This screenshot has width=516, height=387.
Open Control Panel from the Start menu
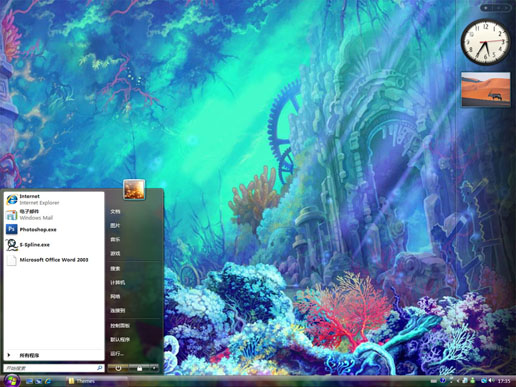pos(120,326)
